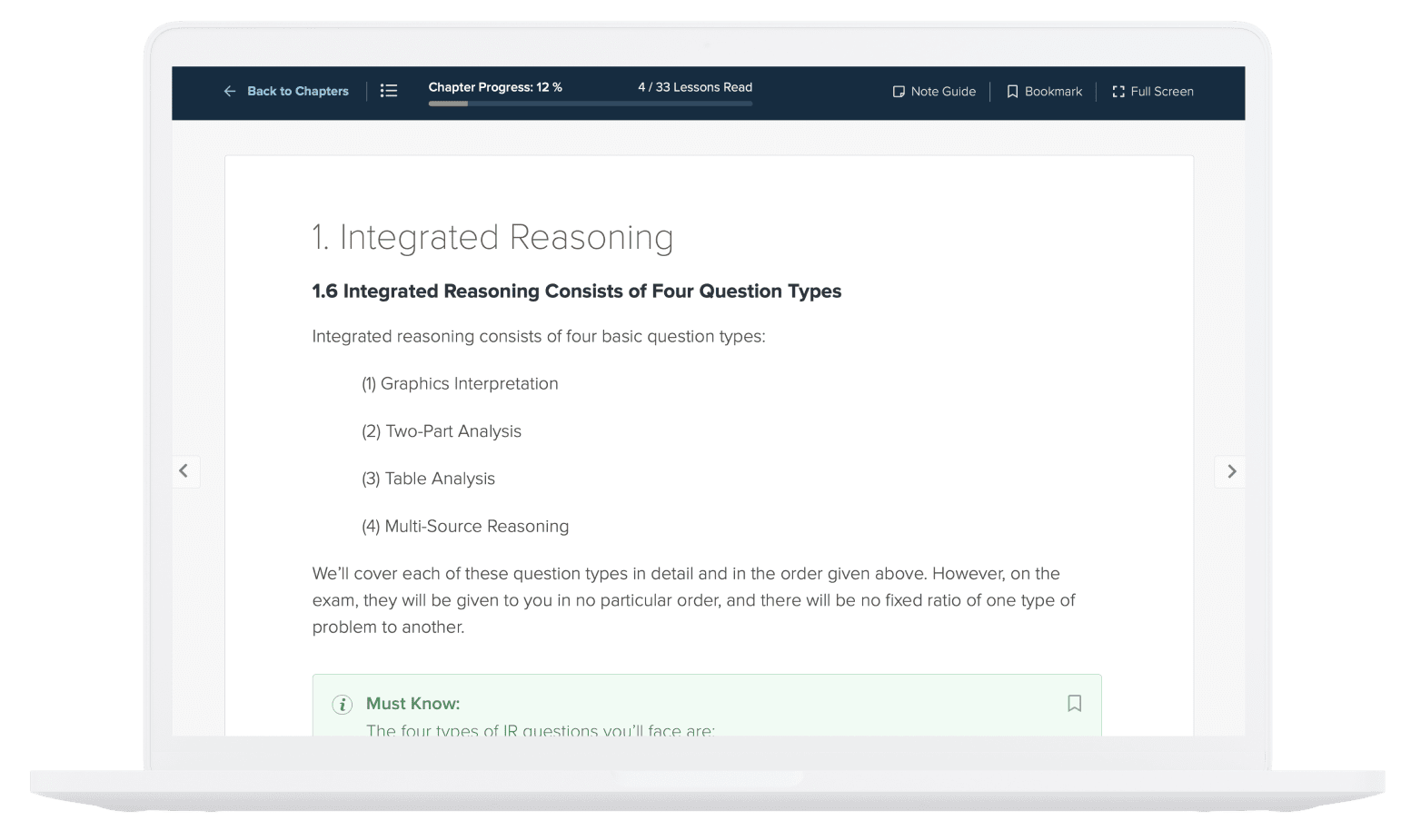Image resolution: width=1421 pixels, height=840 pixels.
Task: Click the Full Screen expand icon
Action: point(1118,92)
